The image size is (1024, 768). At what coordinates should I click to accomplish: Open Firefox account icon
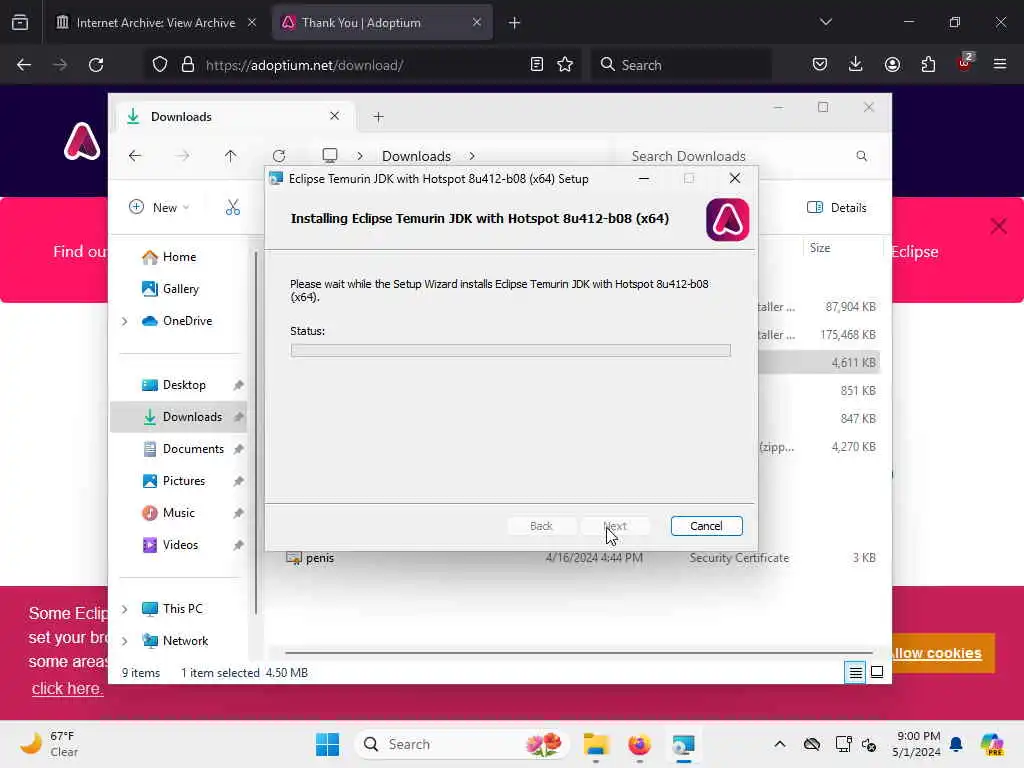click(x=892, y=65)
